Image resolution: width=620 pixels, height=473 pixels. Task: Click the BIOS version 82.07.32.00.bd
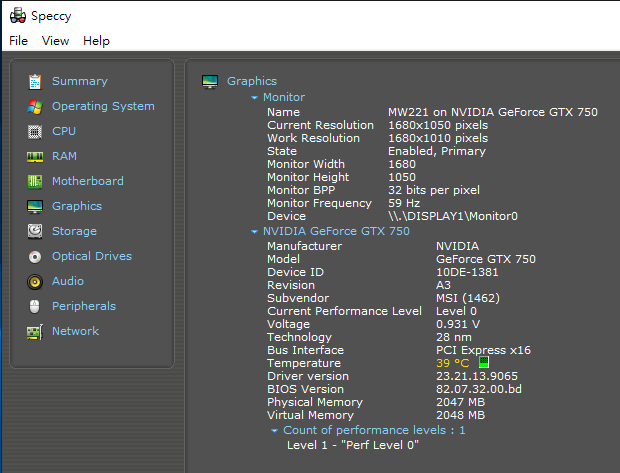479,389
